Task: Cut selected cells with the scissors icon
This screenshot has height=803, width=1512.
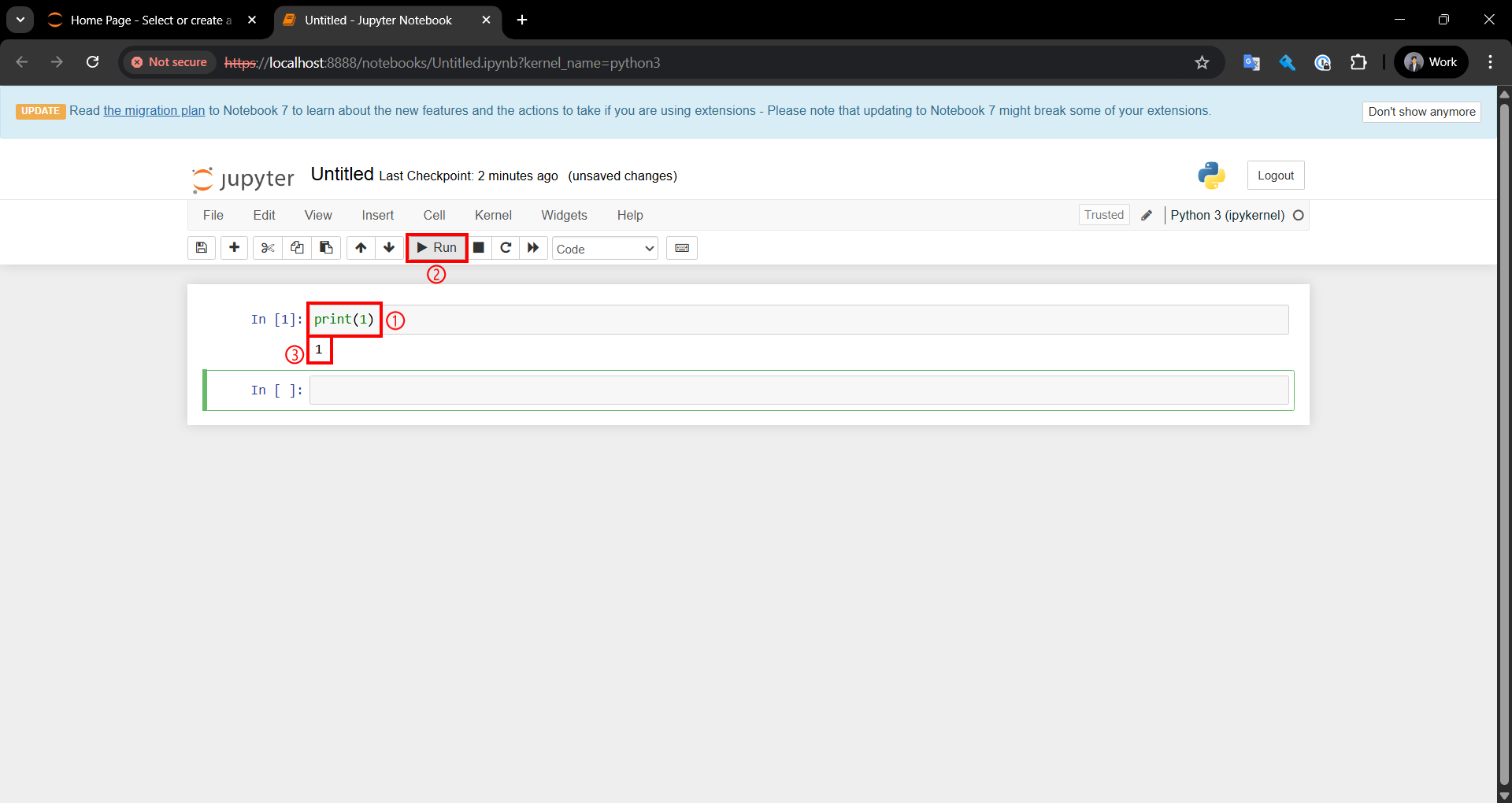Action: [x=268, y=248]
